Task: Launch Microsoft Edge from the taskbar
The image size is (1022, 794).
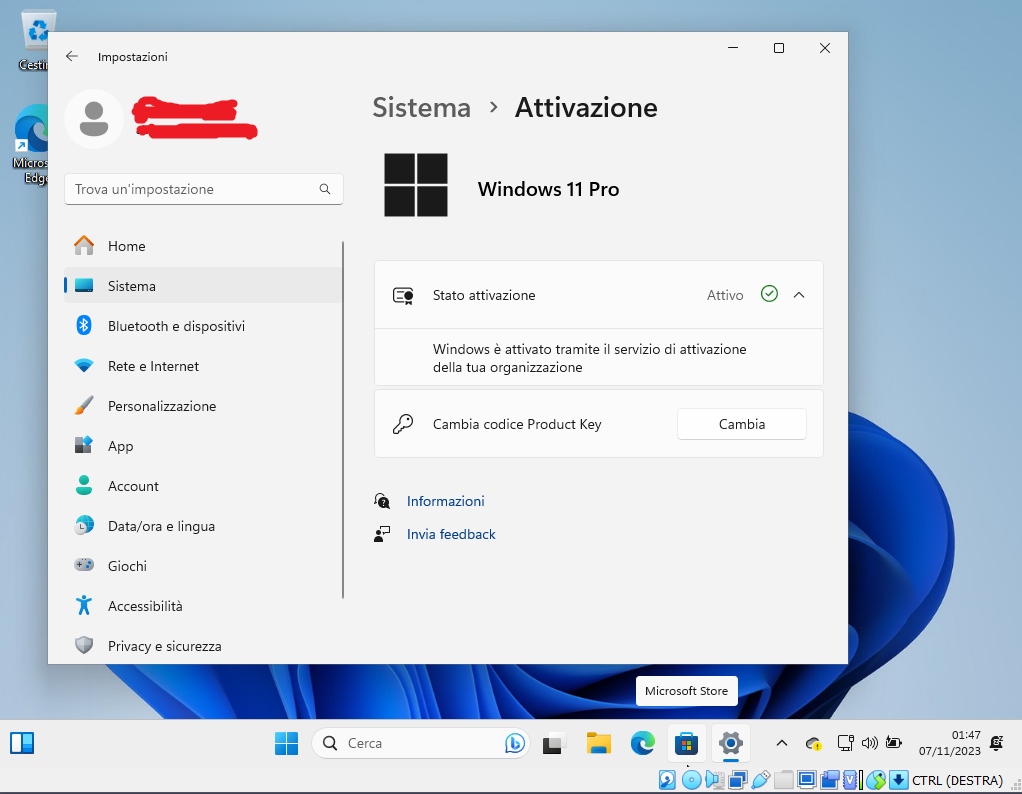Action: point(643,743)
